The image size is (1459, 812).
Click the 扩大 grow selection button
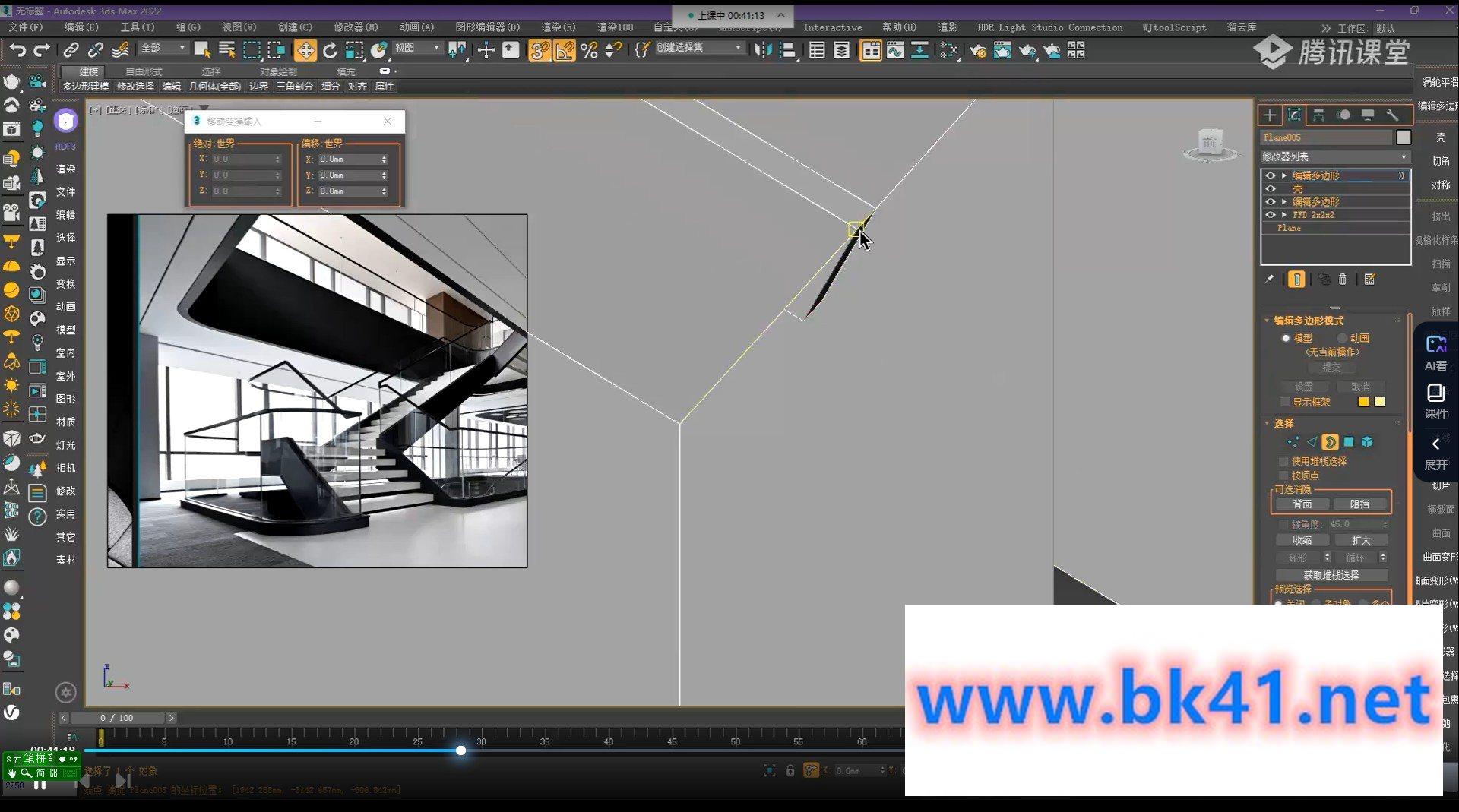click(x=1361, y=539)
